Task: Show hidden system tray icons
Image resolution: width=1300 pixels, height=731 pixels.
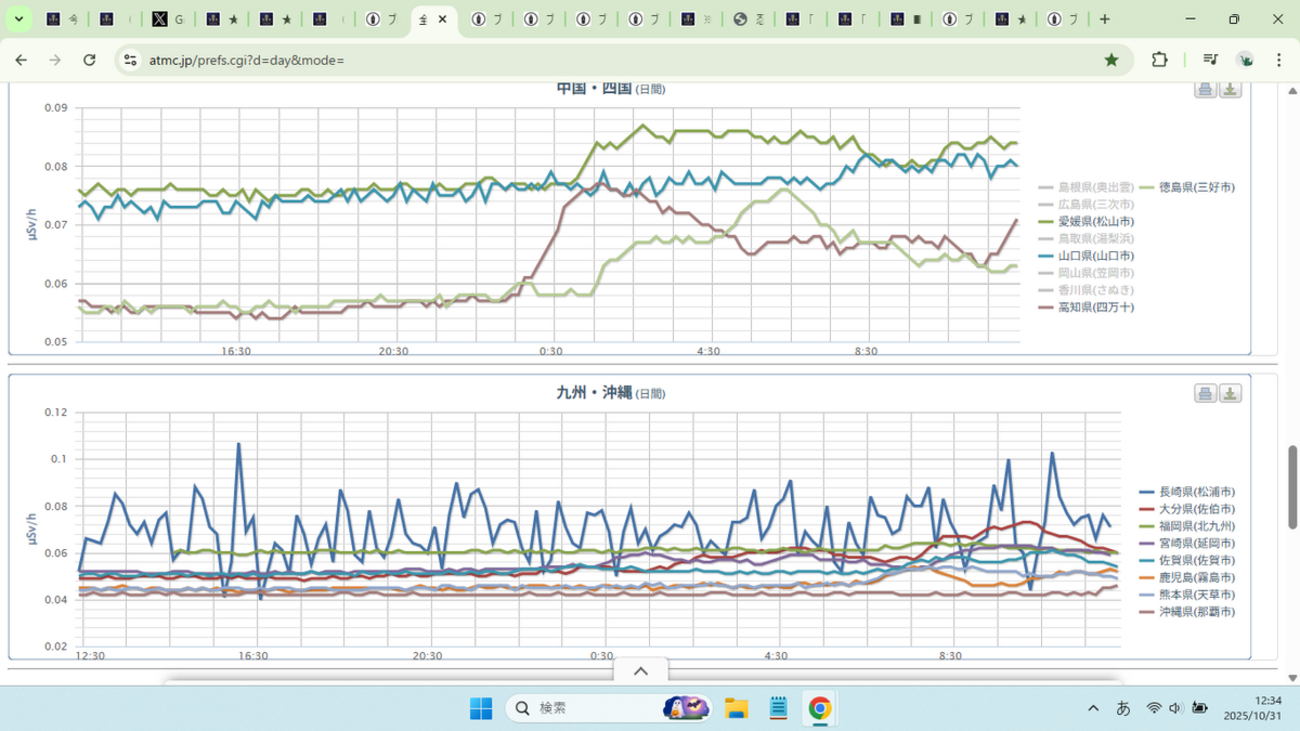Action: (1092, 709)
